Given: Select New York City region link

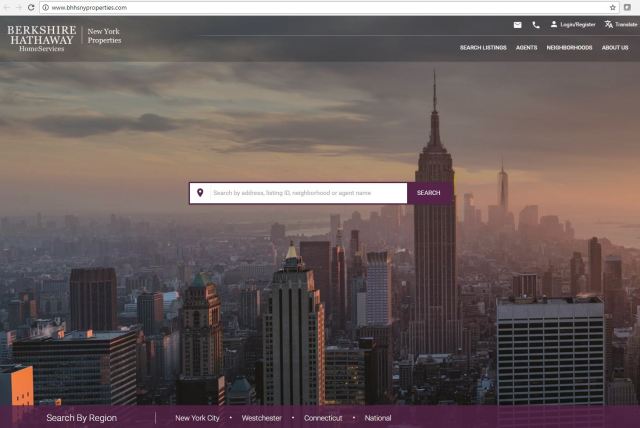Looking at the screenshot, I should click(197, 418).
